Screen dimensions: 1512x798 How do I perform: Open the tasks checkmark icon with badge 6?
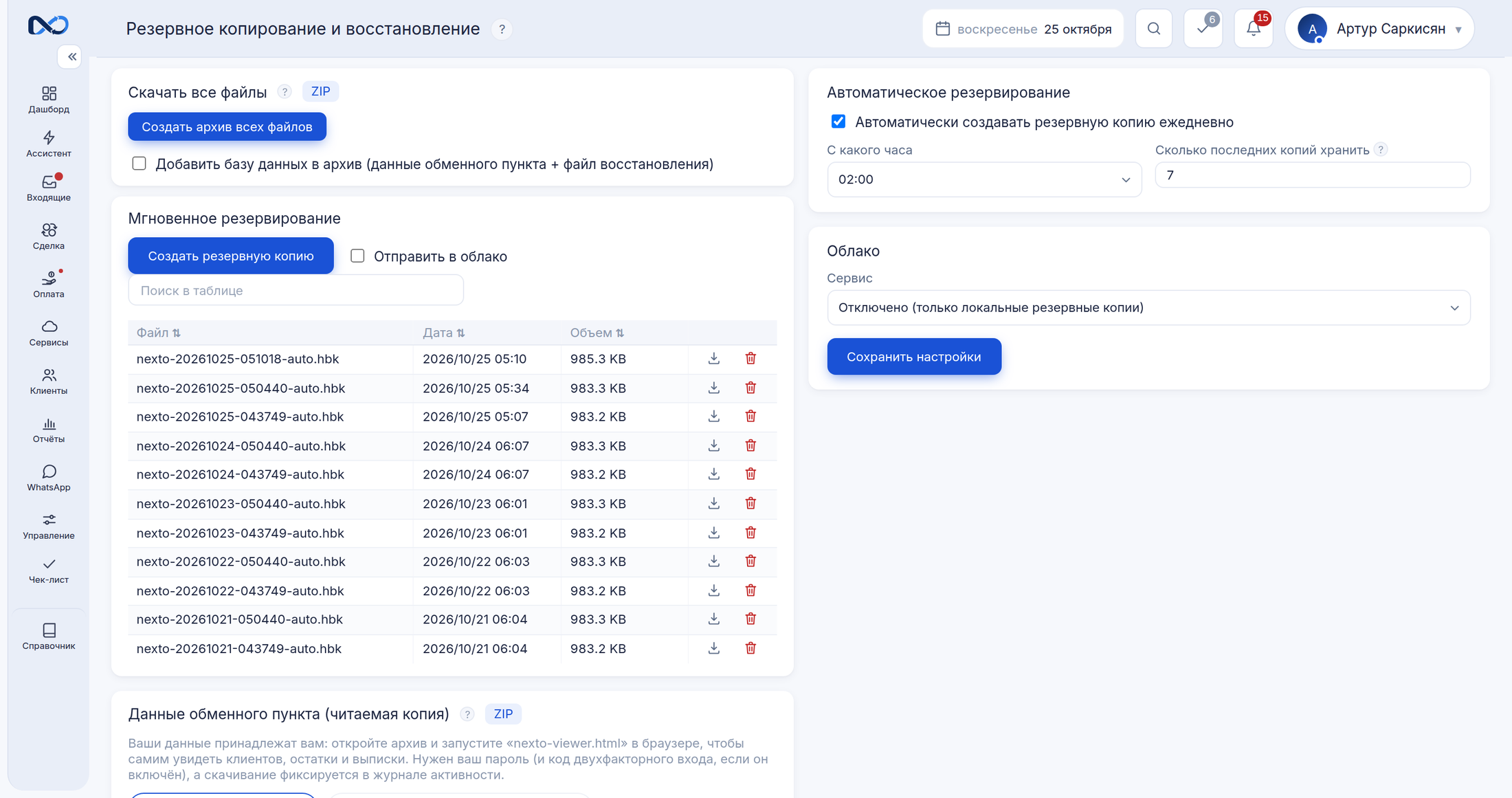tap(1203, 29)
